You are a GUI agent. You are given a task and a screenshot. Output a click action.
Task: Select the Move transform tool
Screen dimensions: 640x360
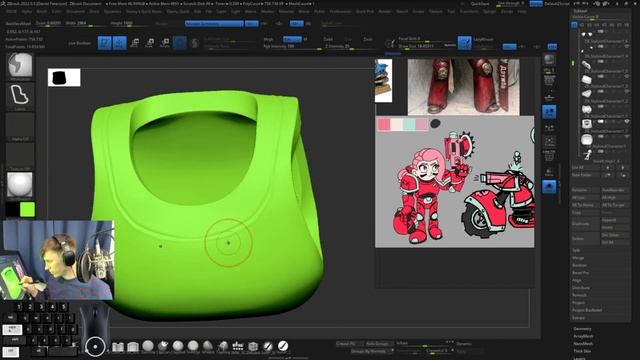[135, 43]
